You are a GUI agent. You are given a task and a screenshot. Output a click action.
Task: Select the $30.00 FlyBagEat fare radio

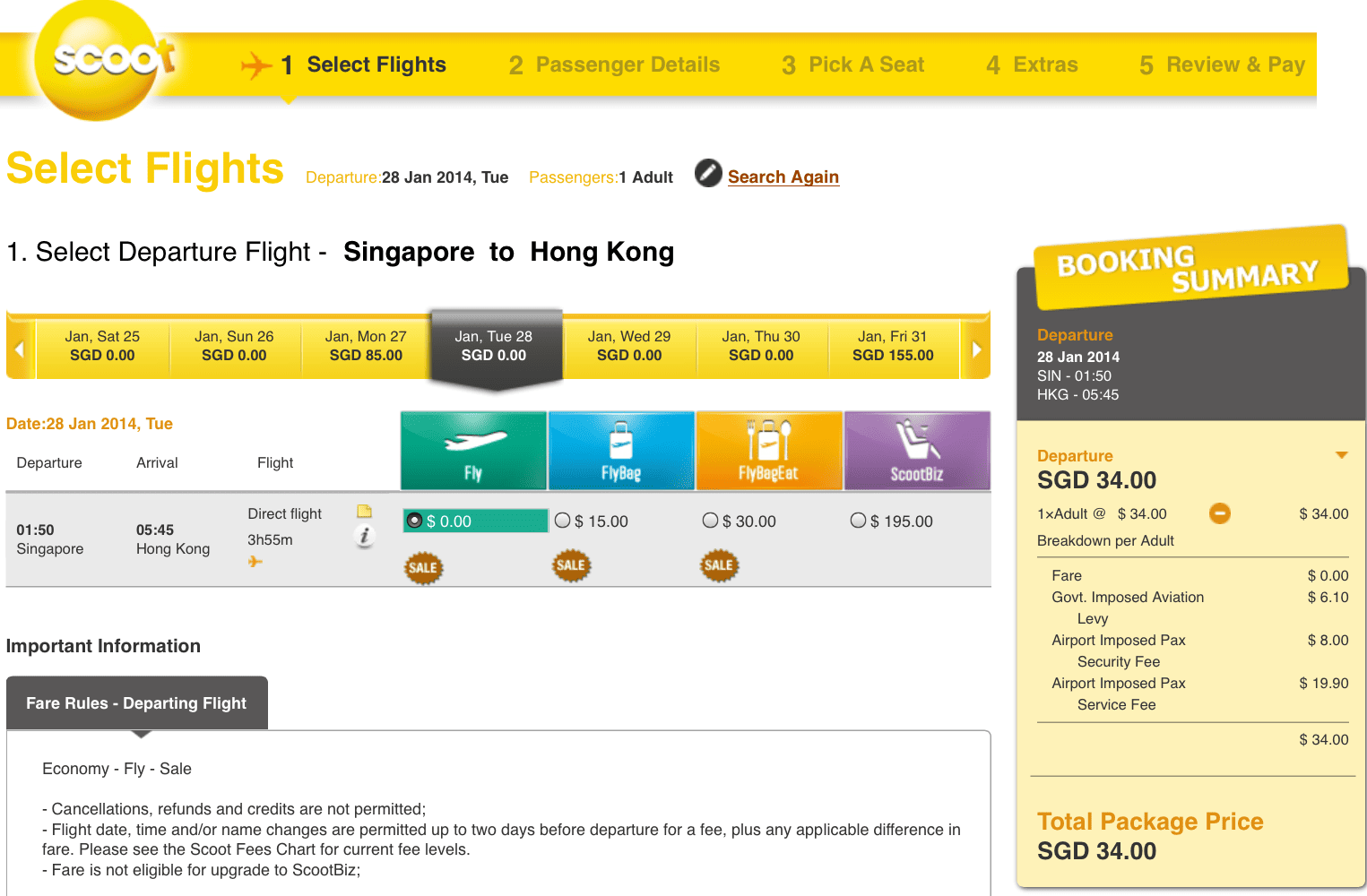(x=711, y=521)
